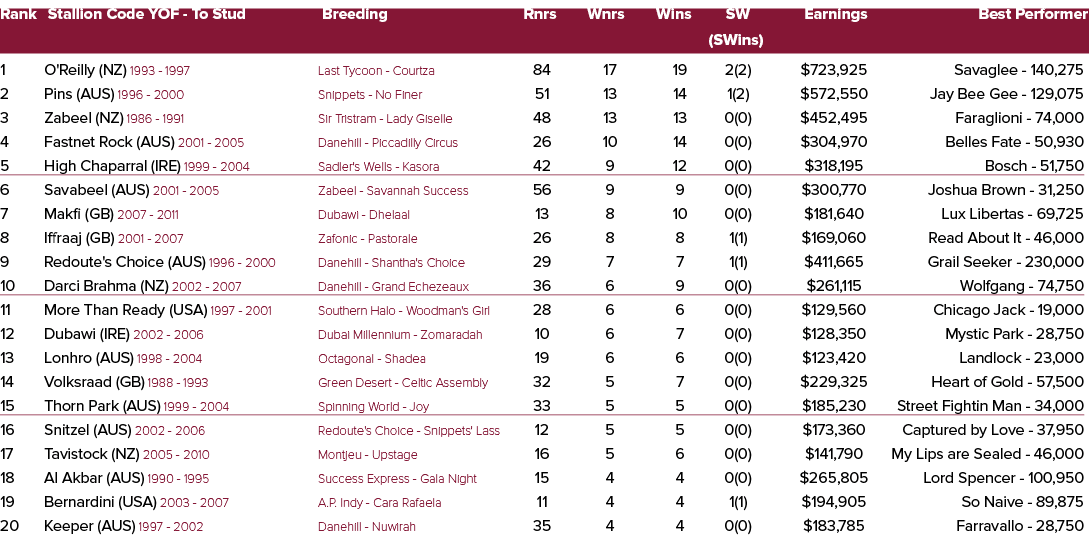Select stallion Iffraaj (GB)
The width and height of the screenshot is (1089, 555).
pos(79,238)
